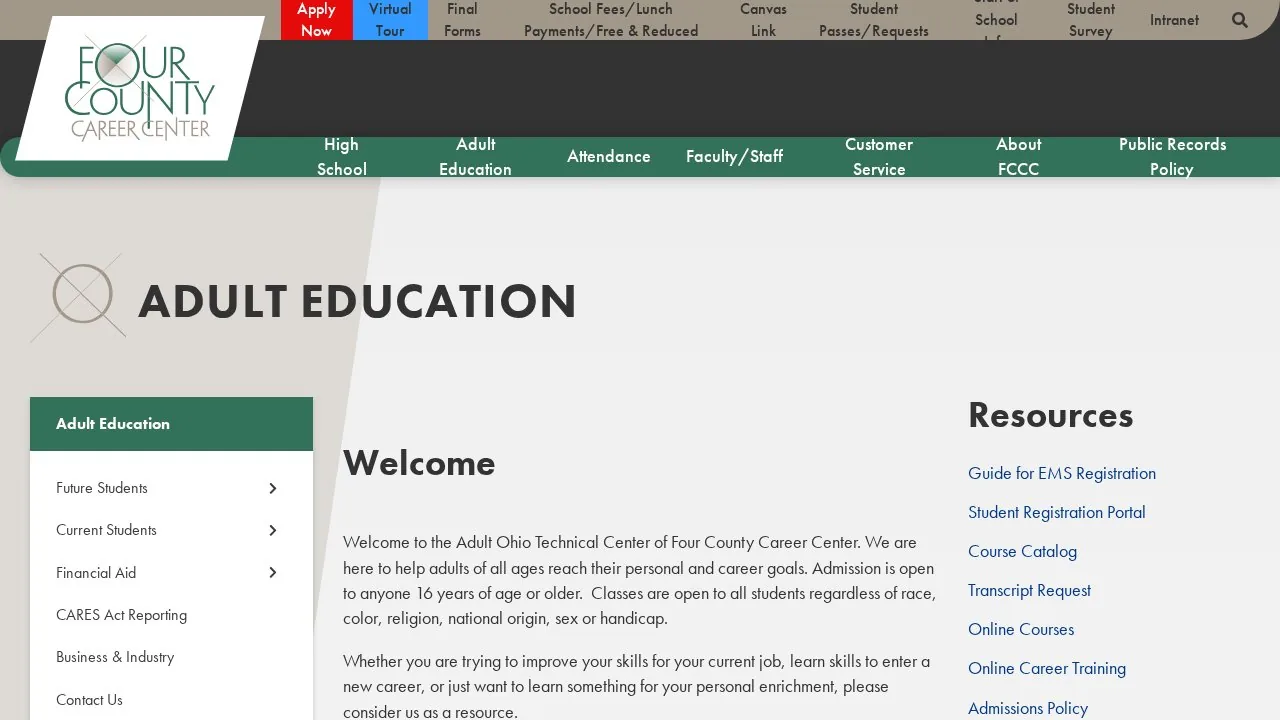Open Contact Us in the sidebar
Screen dimensions: 1280x720
89,700
